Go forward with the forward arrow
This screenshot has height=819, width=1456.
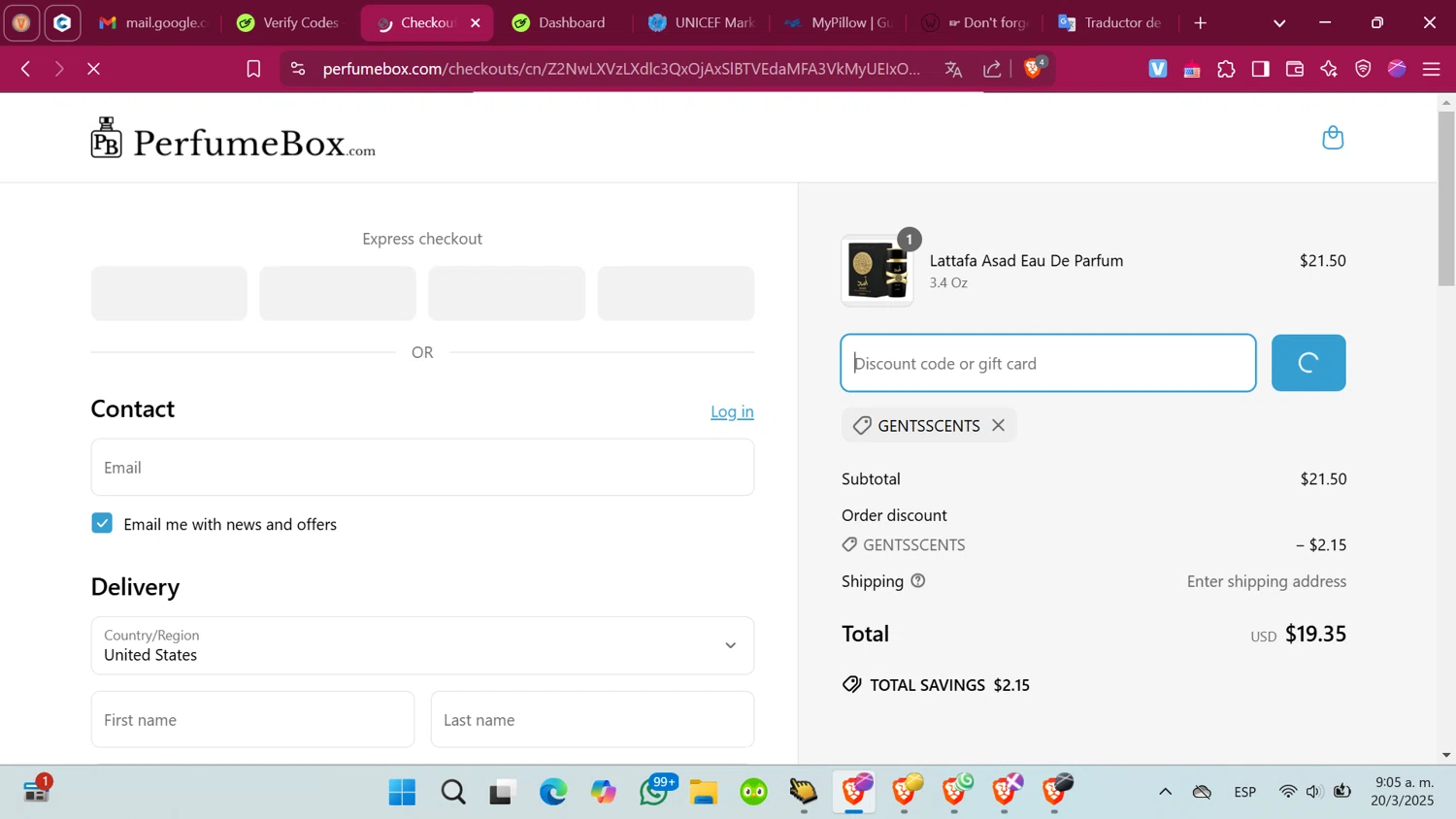pos(59,69)
